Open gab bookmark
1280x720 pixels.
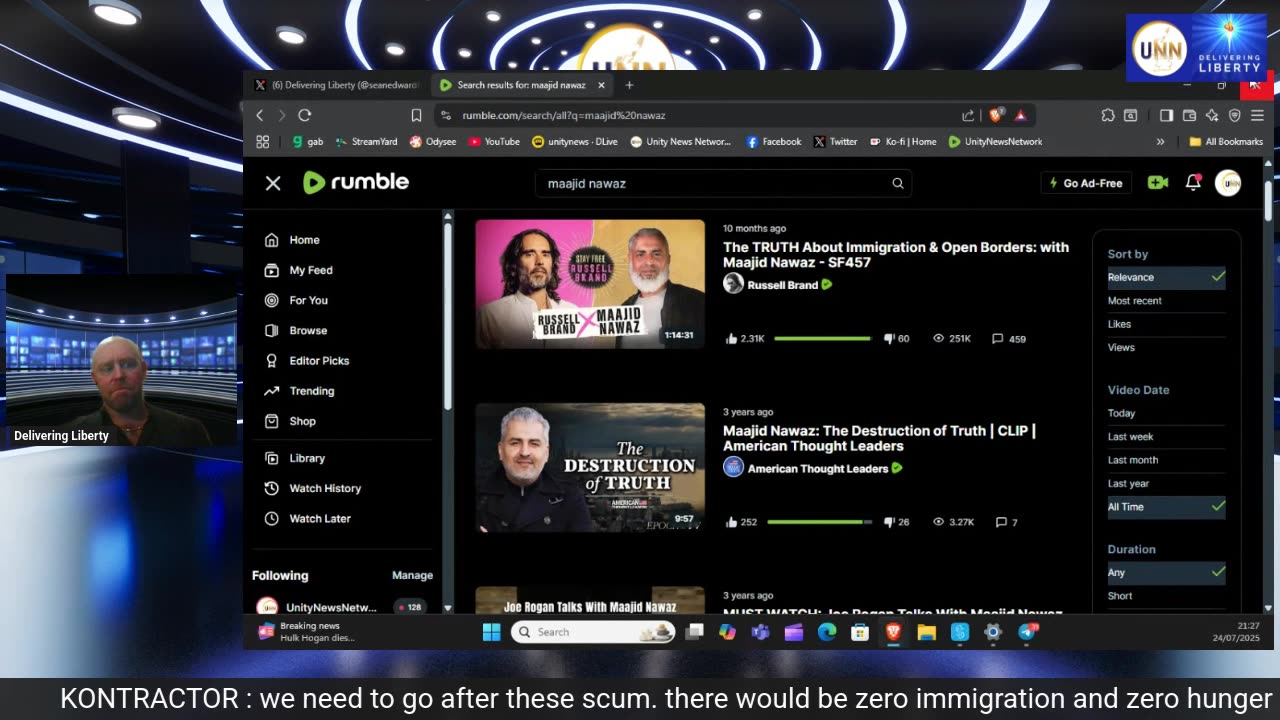click(307, 142)
